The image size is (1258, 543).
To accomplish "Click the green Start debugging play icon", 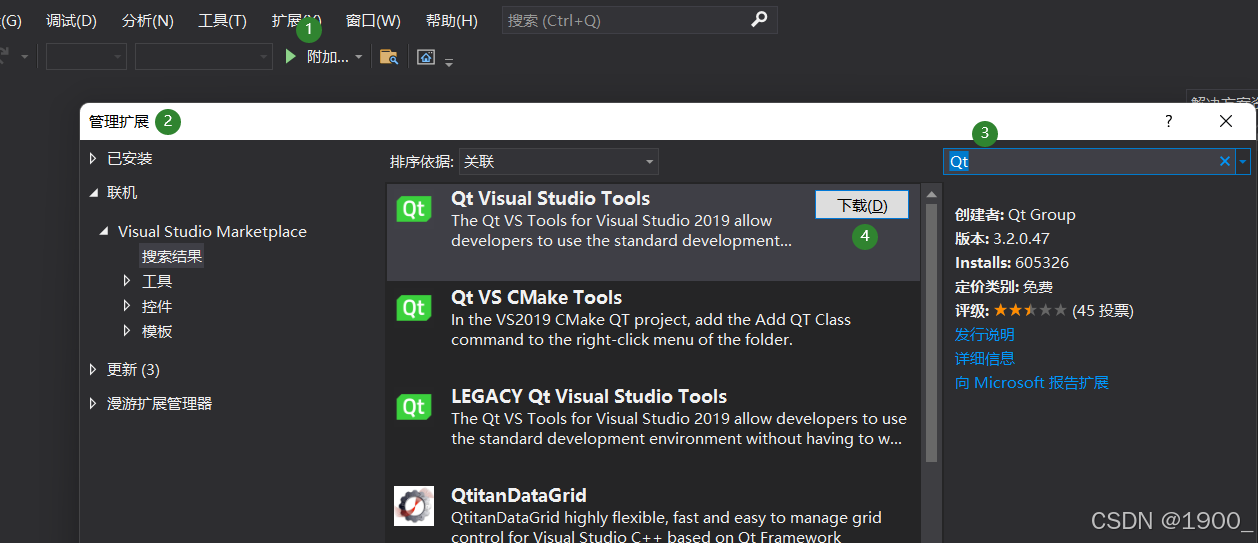I will point(291,57).
